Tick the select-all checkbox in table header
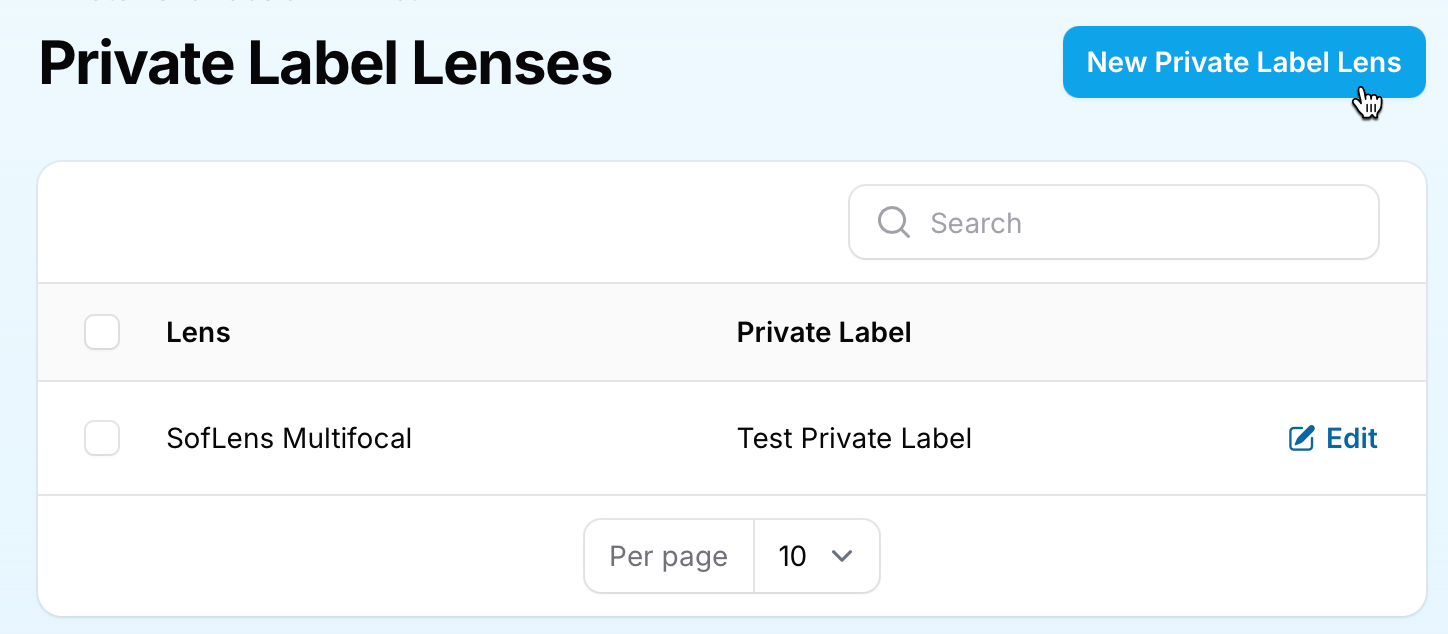Image resolution: width=1448 pixels, height=634 pixels. [102, 332]
